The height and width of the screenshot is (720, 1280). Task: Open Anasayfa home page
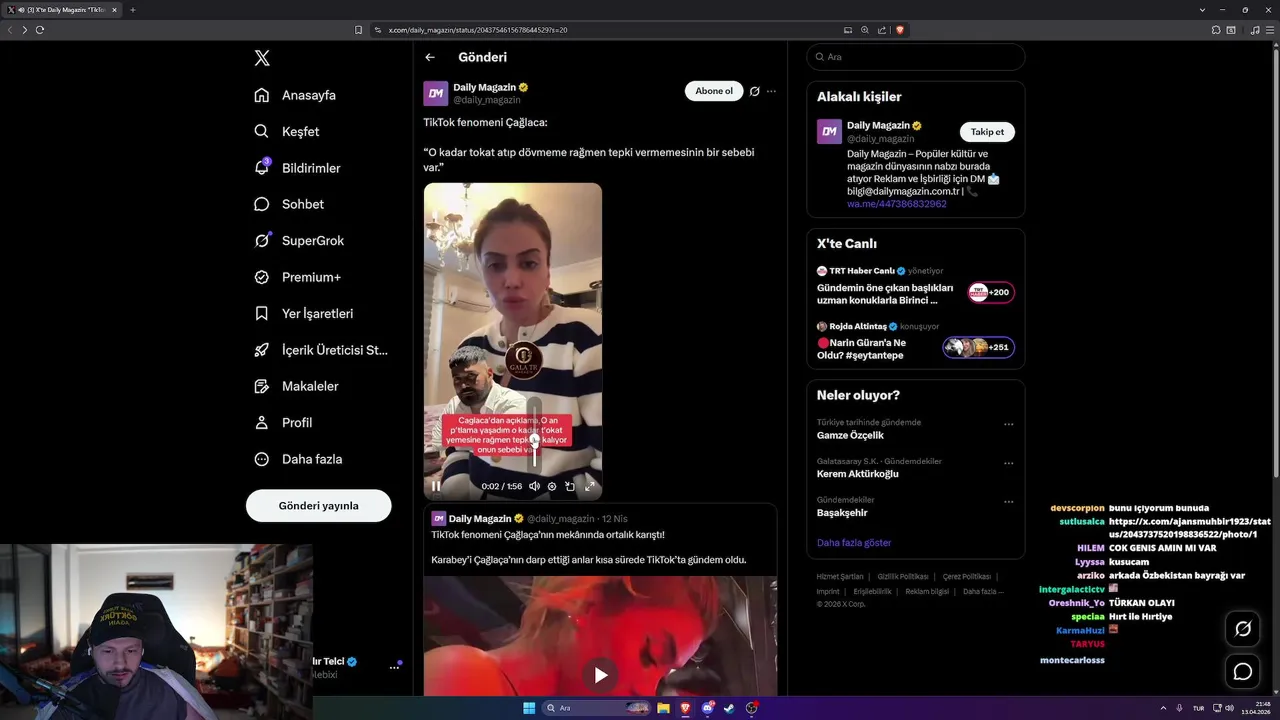pos(295,95)
